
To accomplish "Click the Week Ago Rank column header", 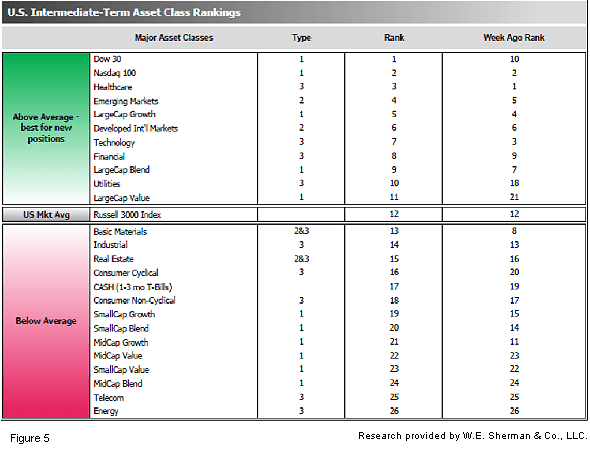I will 514,38.
